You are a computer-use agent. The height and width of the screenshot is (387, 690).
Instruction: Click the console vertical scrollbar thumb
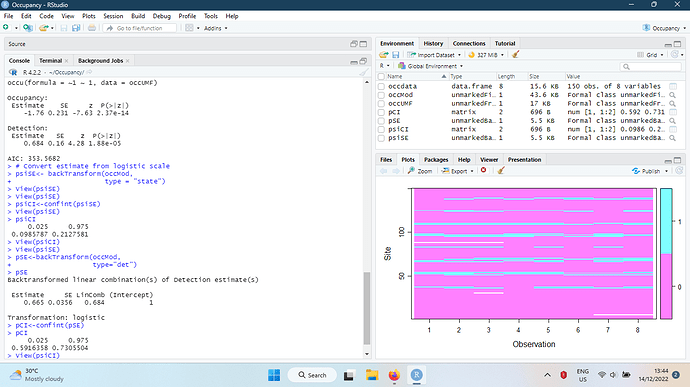click(x=367, y=308)
